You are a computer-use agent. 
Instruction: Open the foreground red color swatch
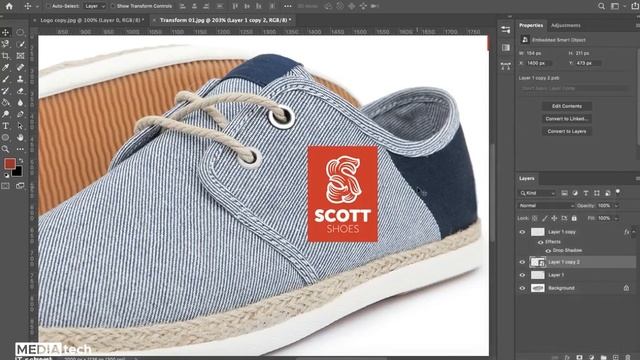pyautogui.click(x=10, y=164)
